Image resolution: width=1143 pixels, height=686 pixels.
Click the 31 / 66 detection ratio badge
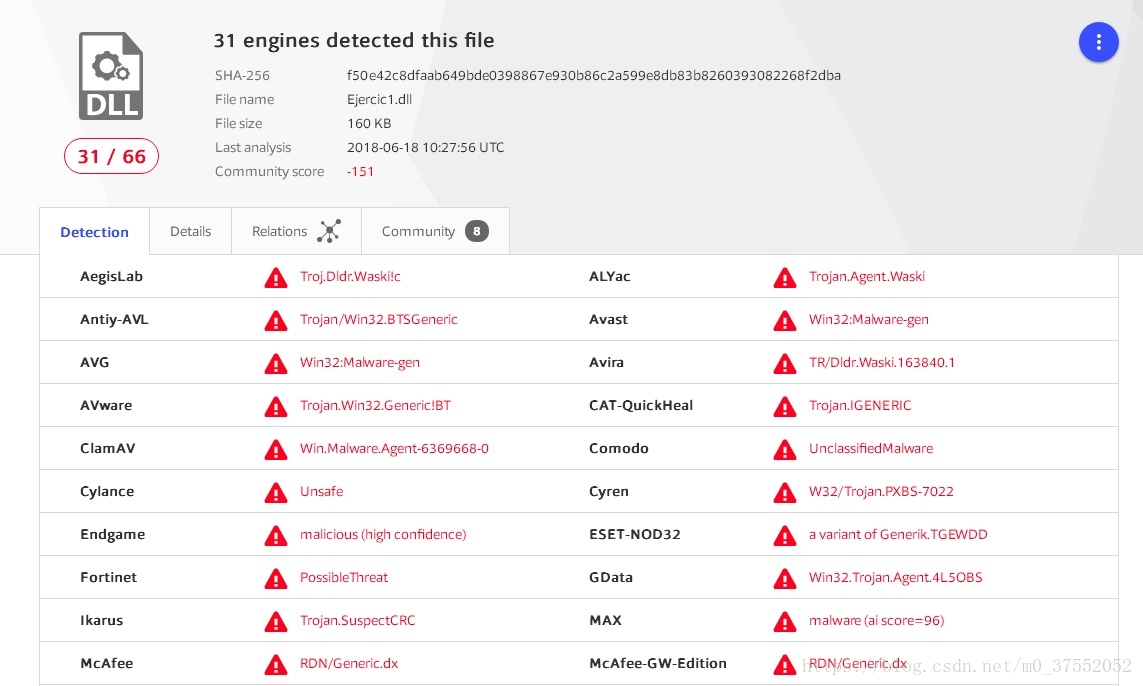point(112,156)
